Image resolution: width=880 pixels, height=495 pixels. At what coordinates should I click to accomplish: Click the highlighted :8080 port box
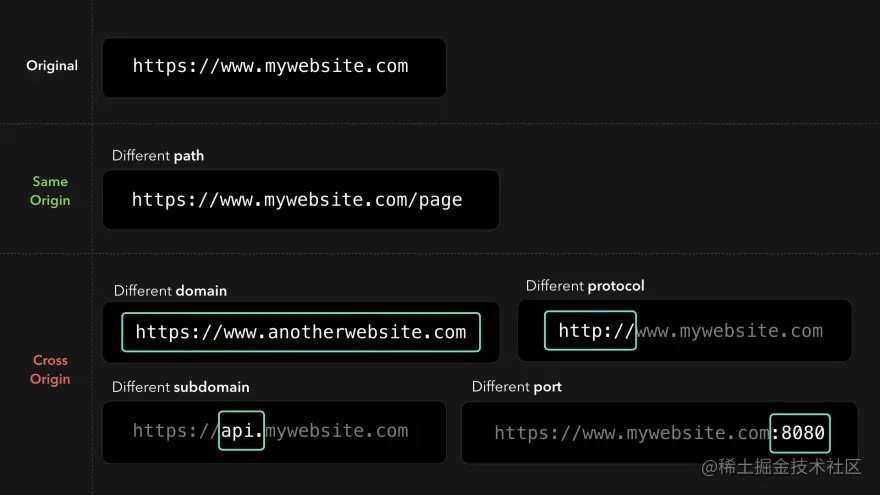tap(800, 433)
